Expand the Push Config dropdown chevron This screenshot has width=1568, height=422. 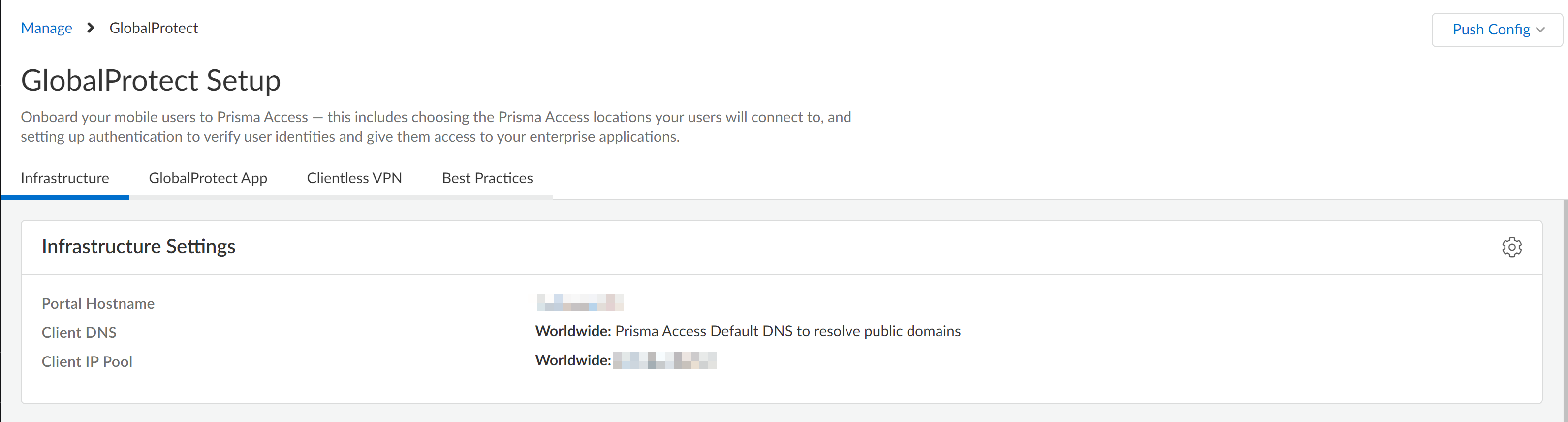point(1540,30)
